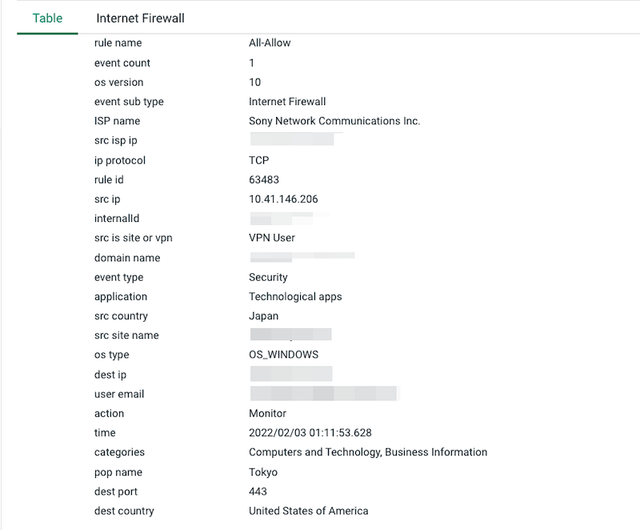The width and height of the screenshot is (640, 530).
Task: Click the United States of America value
Action: (x=308, y=511)
